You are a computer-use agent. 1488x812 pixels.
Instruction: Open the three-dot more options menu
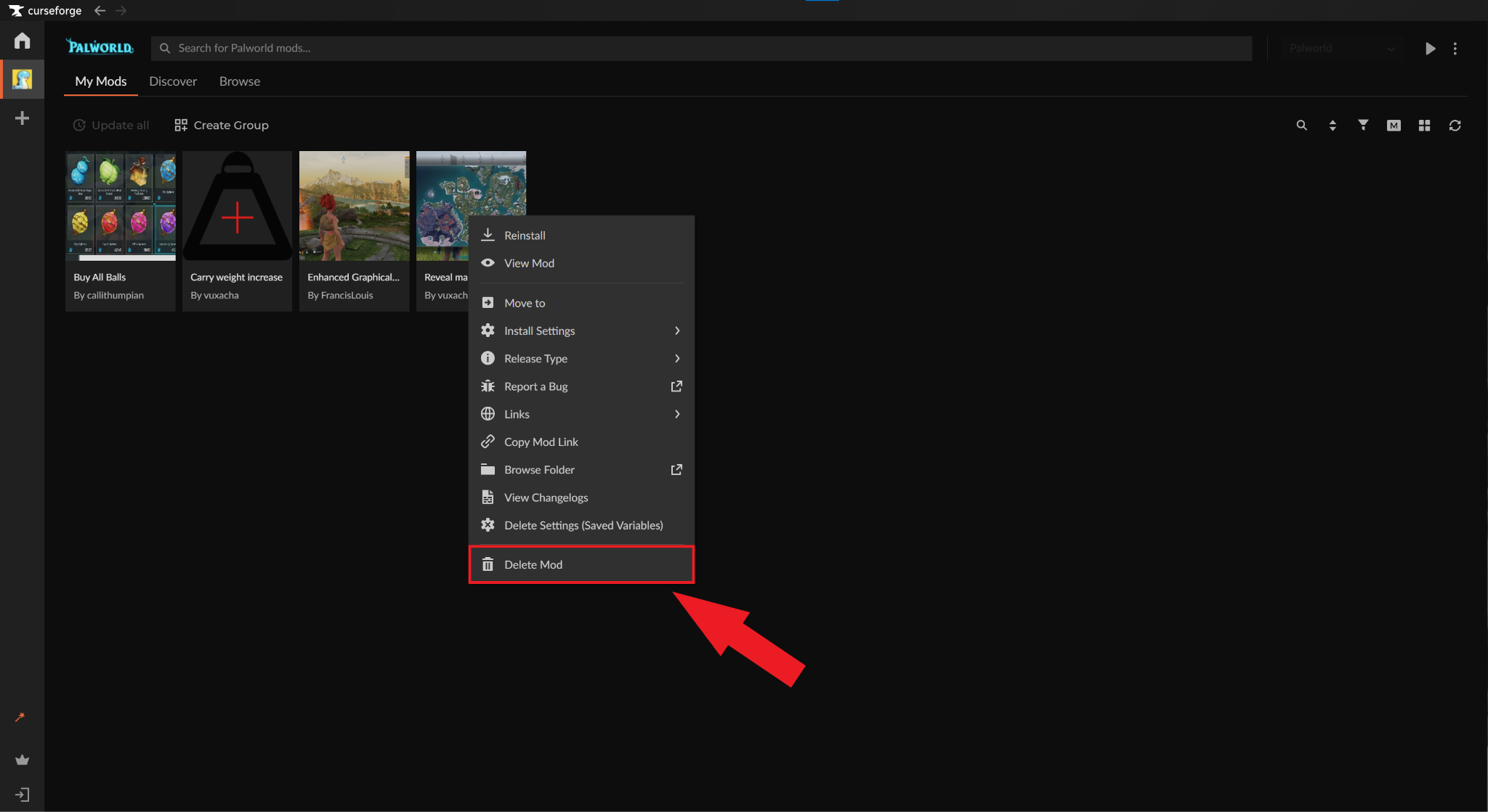tap(1455, 49)
